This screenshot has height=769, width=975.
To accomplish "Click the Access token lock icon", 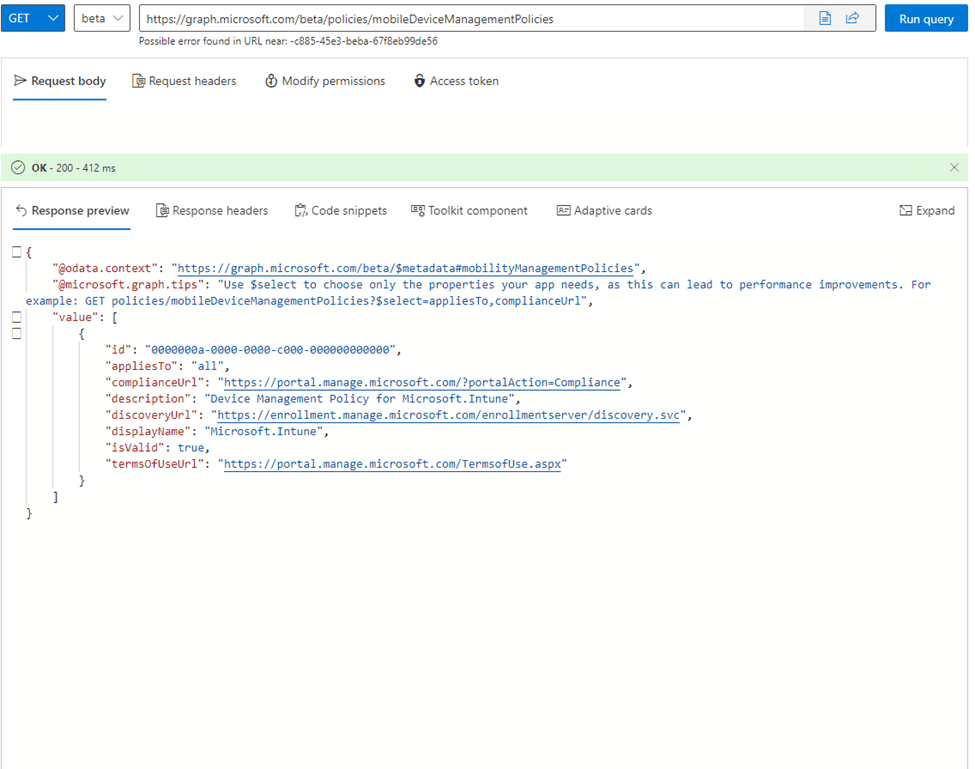I will click(x=420, y=81).
